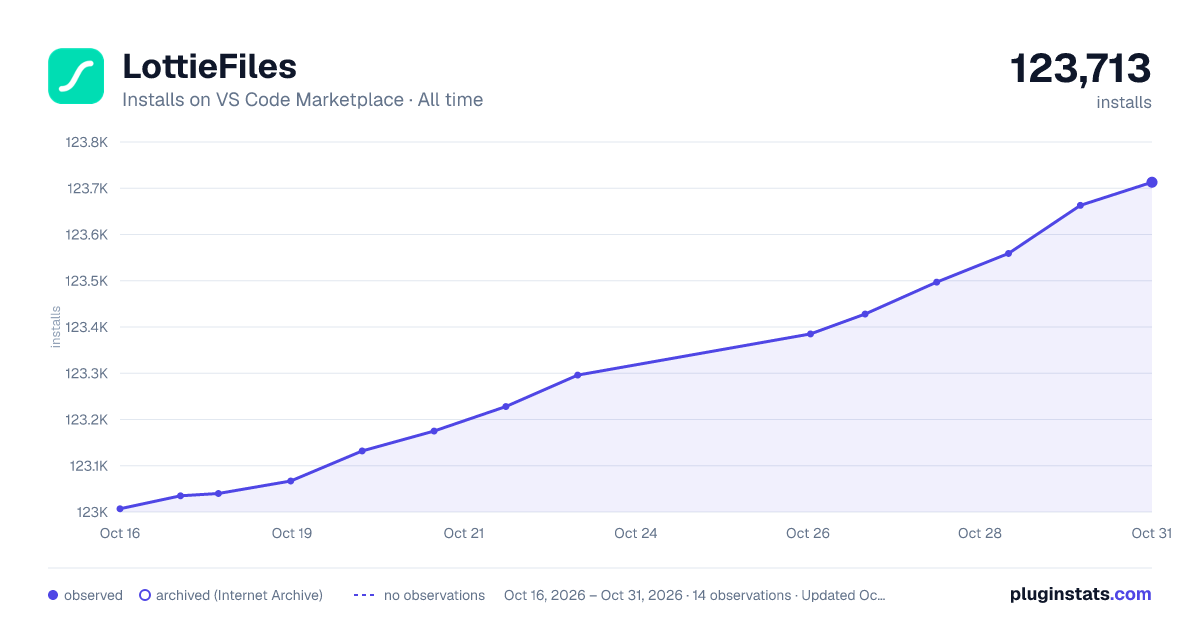Click the Oct 31 axis label
Image resolution: width=1200 pixels, height=630 pixels.
1151,533
